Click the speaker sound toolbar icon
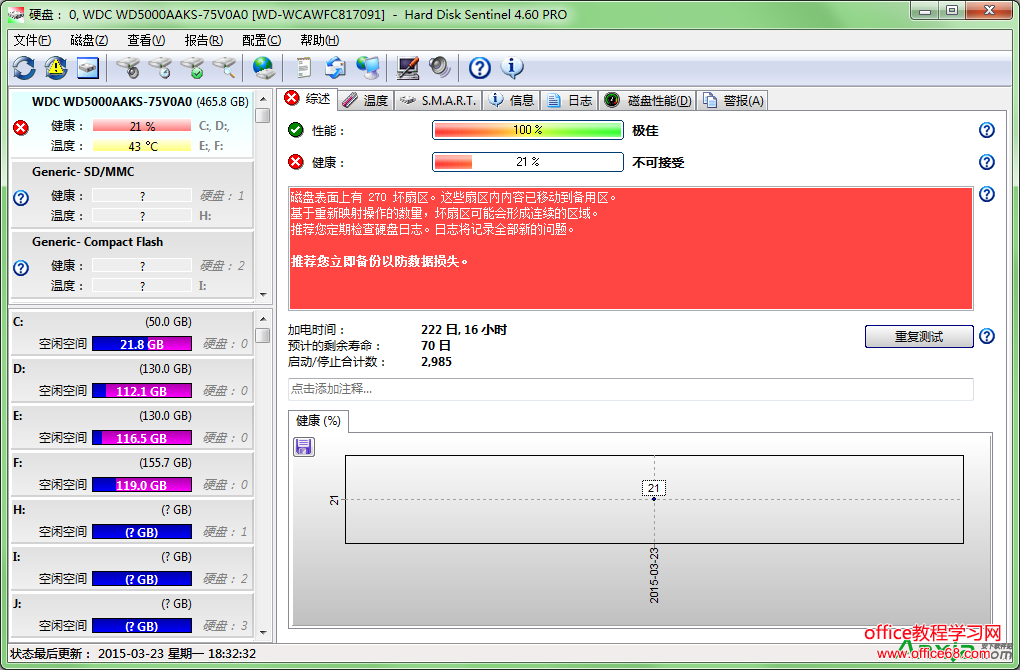 [x=440, y=68]
